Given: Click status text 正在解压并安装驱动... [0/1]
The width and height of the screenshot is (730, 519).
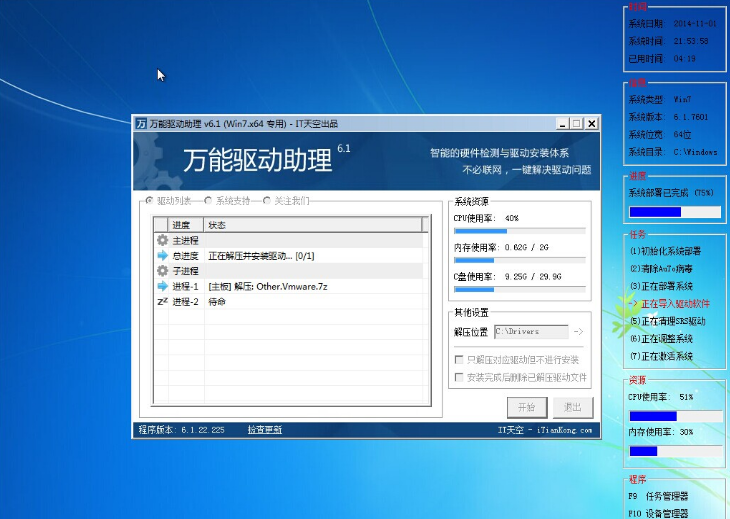Looking at the screenshot, I should (x=261, y=256).
